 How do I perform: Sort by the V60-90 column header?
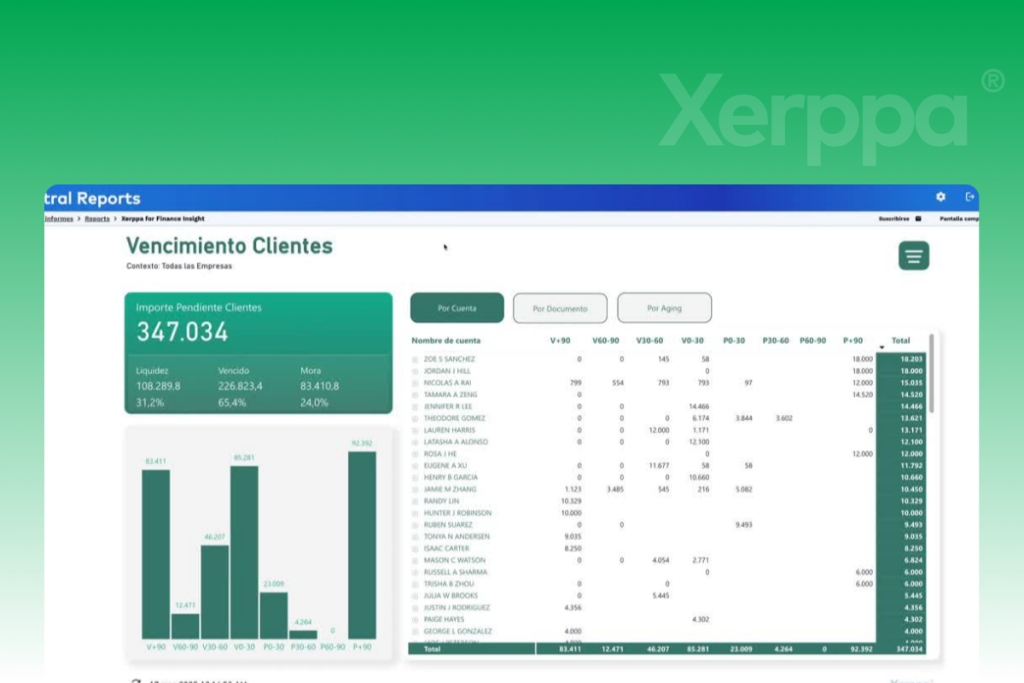(x=605, y=341)
